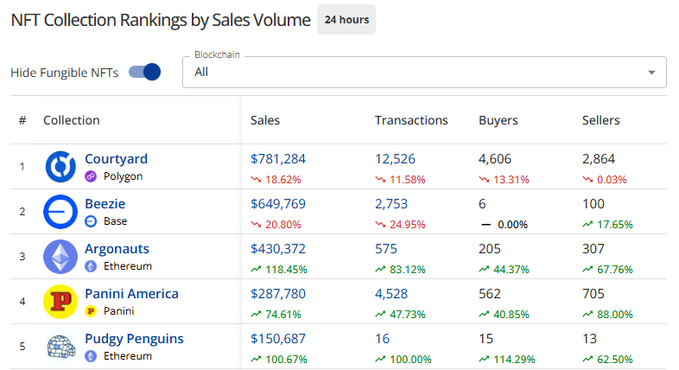Click rank number 3 for Argonauts
679x370 pixels.
click(22, 256)
